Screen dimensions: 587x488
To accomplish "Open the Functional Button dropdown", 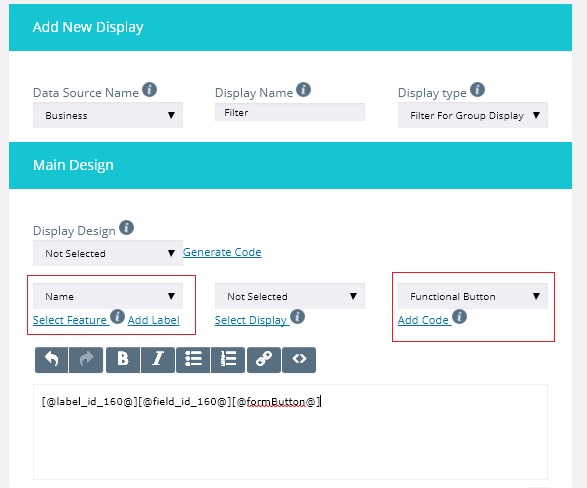I will [x=473, y=296].
